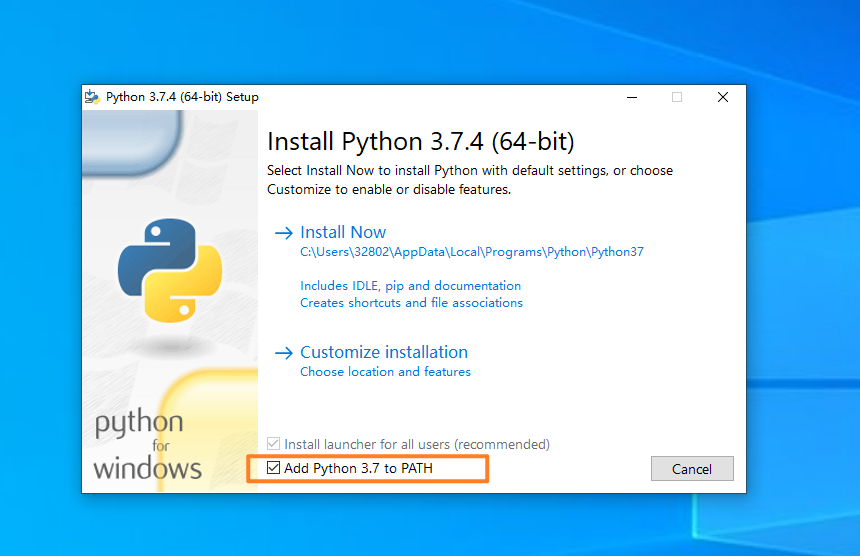The image size is (860, 556).
Task: Minimize the Python Setup window
Action: 632,97
